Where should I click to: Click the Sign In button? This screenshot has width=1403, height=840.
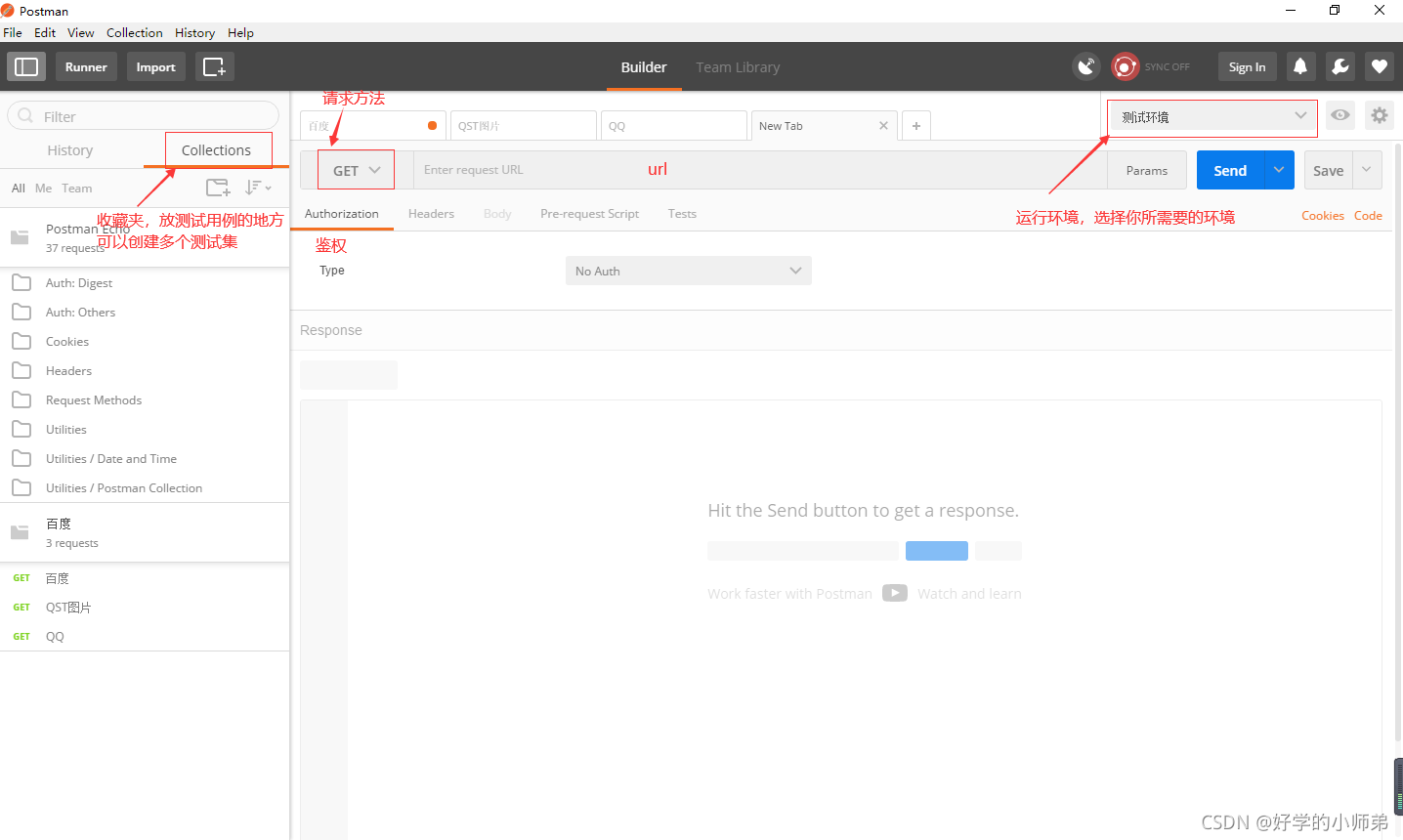pos(1247,66)
